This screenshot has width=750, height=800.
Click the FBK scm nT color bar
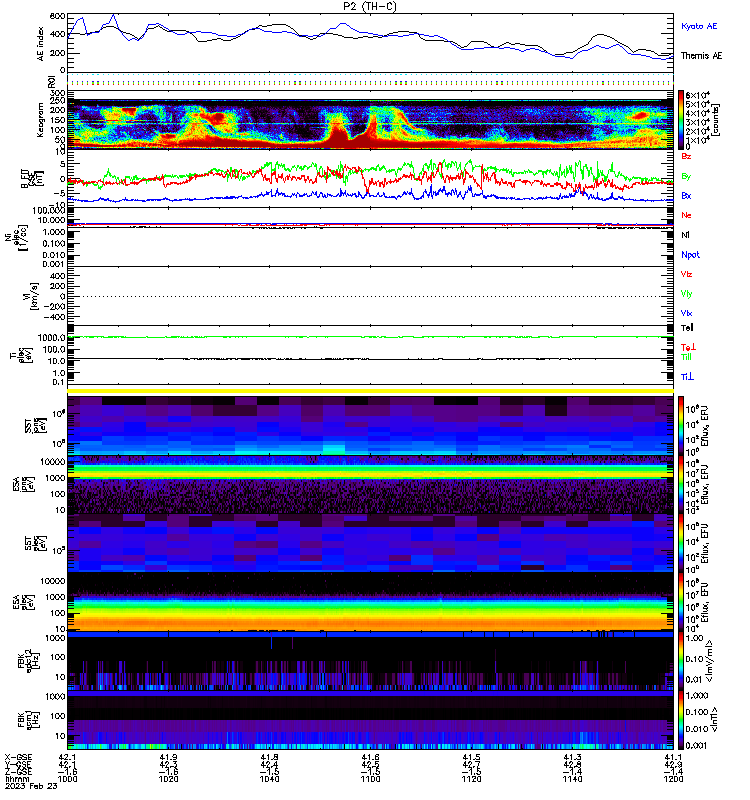681,719
